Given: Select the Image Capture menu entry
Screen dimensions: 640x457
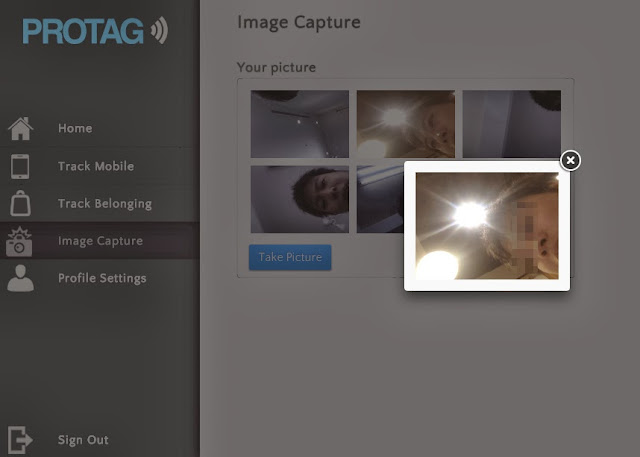Looking at the screenshot, I should click(x=100, y=241).
